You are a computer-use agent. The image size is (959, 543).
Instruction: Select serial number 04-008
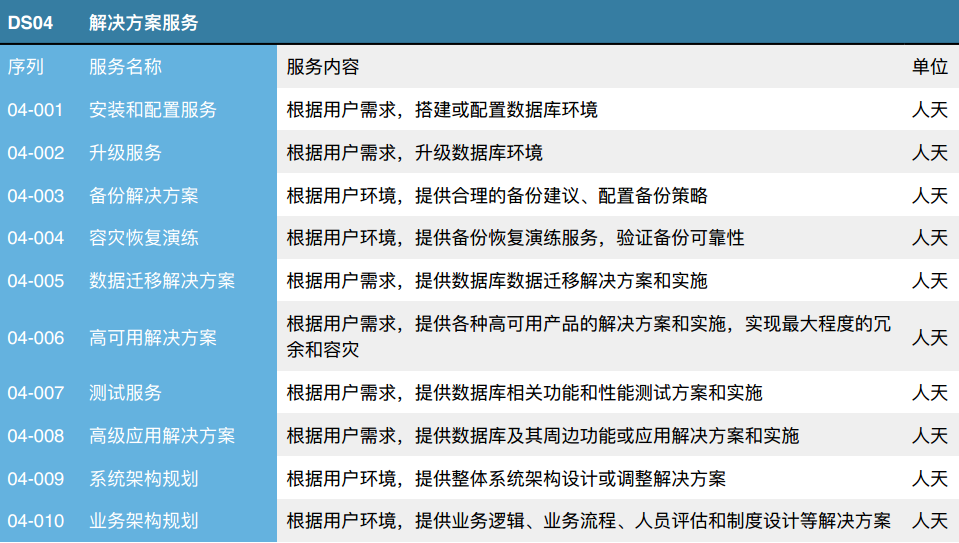(x=35, y=436)
